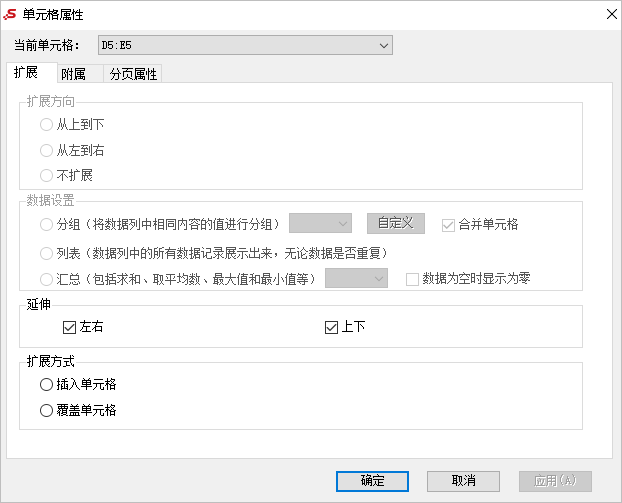
Task: Click the 确定 button
Action: click(372, 481)
